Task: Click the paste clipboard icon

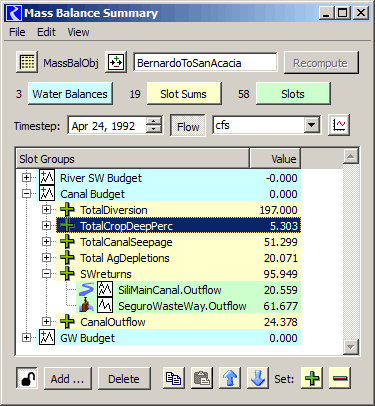Action: pyautogui.click(x=202, y=378)
